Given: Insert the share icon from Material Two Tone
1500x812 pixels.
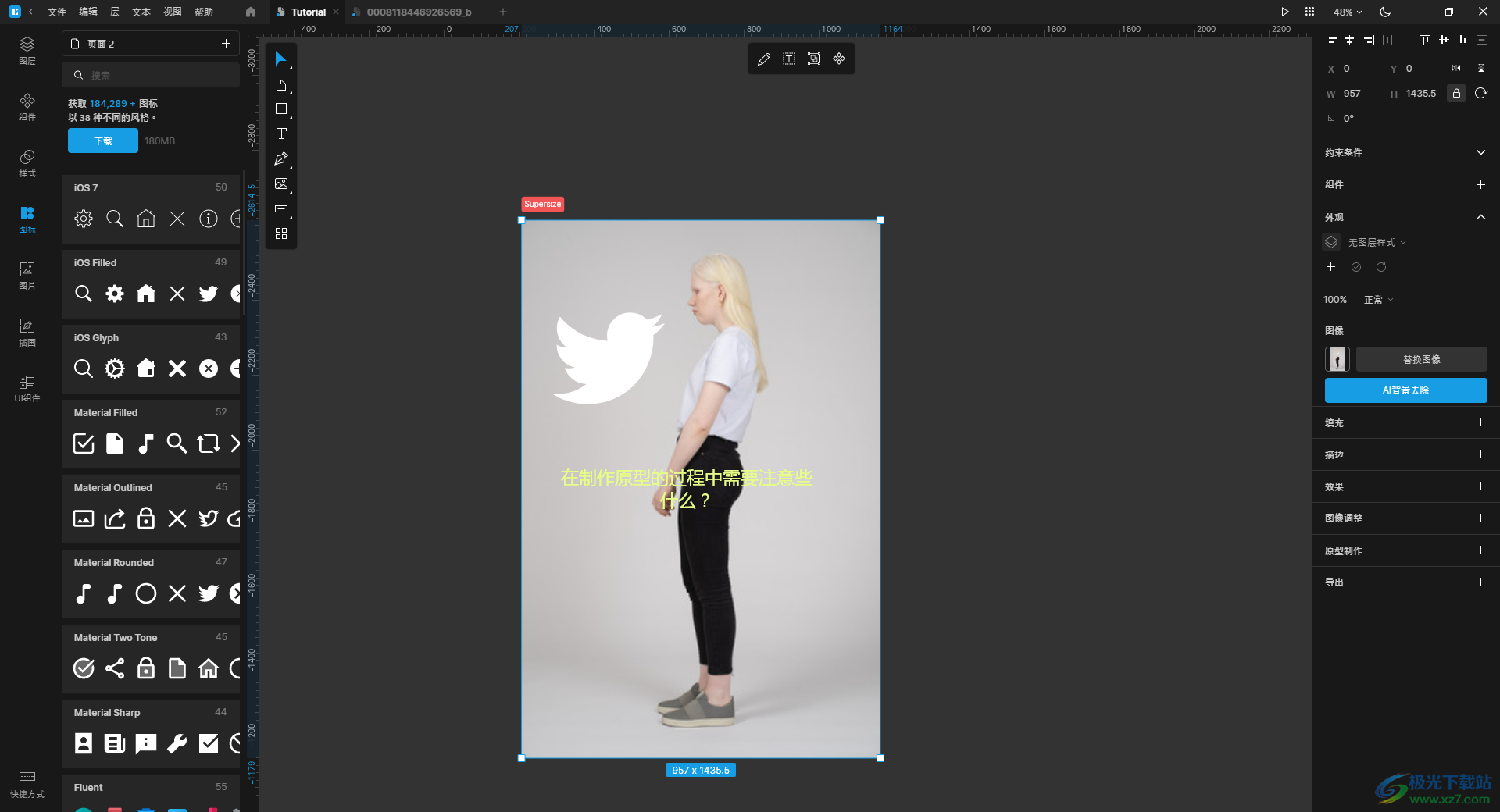Looking at the screenshot, I should 115,668.
